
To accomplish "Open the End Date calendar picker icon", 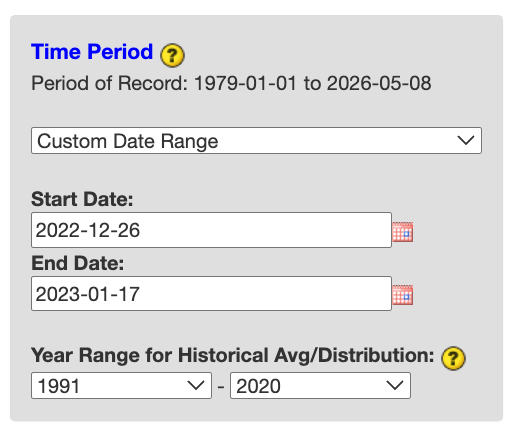I will [403, 295].
